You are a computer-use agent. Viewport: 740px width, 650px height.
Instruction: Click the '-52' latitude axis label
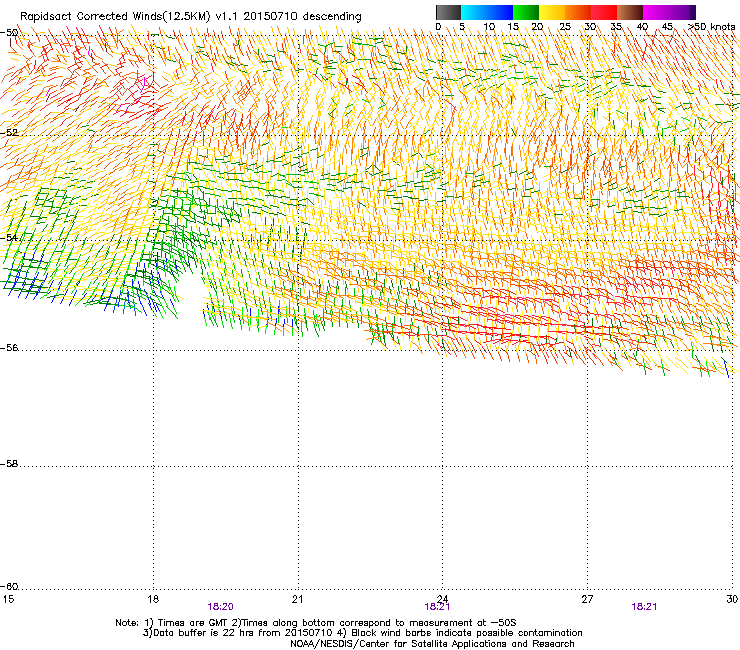click(x=9, y=133)
